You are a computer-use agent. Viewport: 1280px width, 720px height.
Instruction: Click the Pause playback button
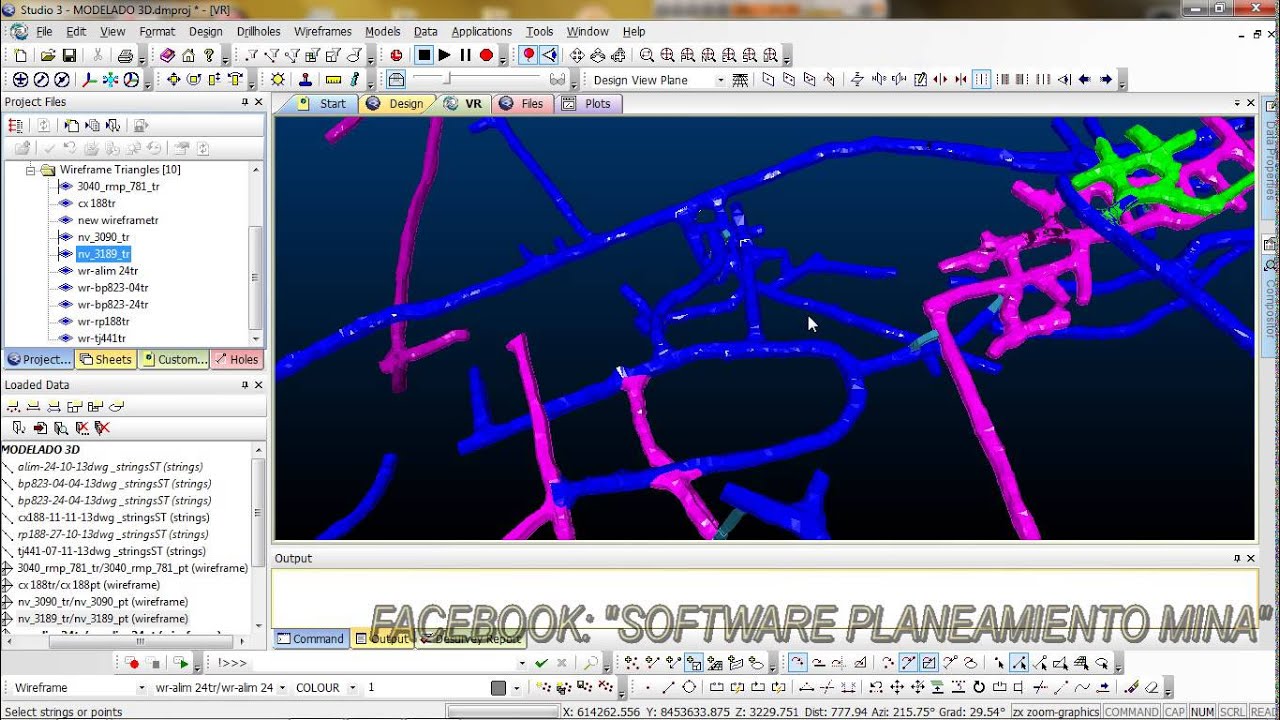(466, 55)
